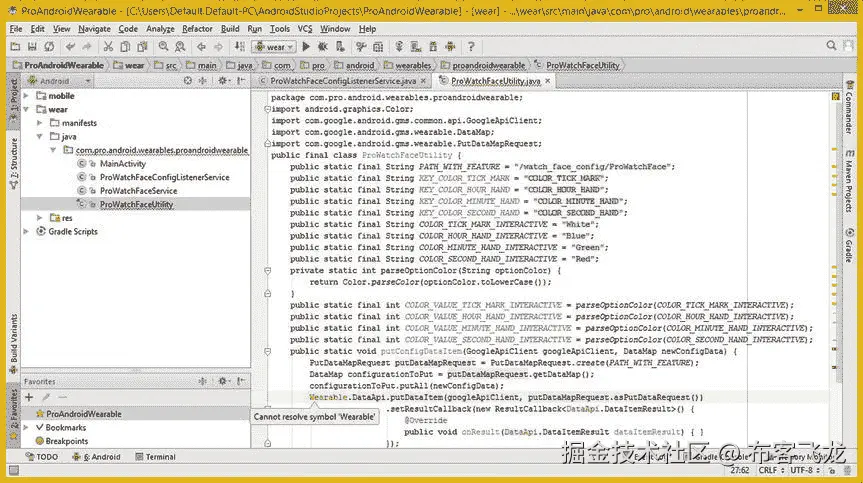Open the Refactor menu

[197, 29]
